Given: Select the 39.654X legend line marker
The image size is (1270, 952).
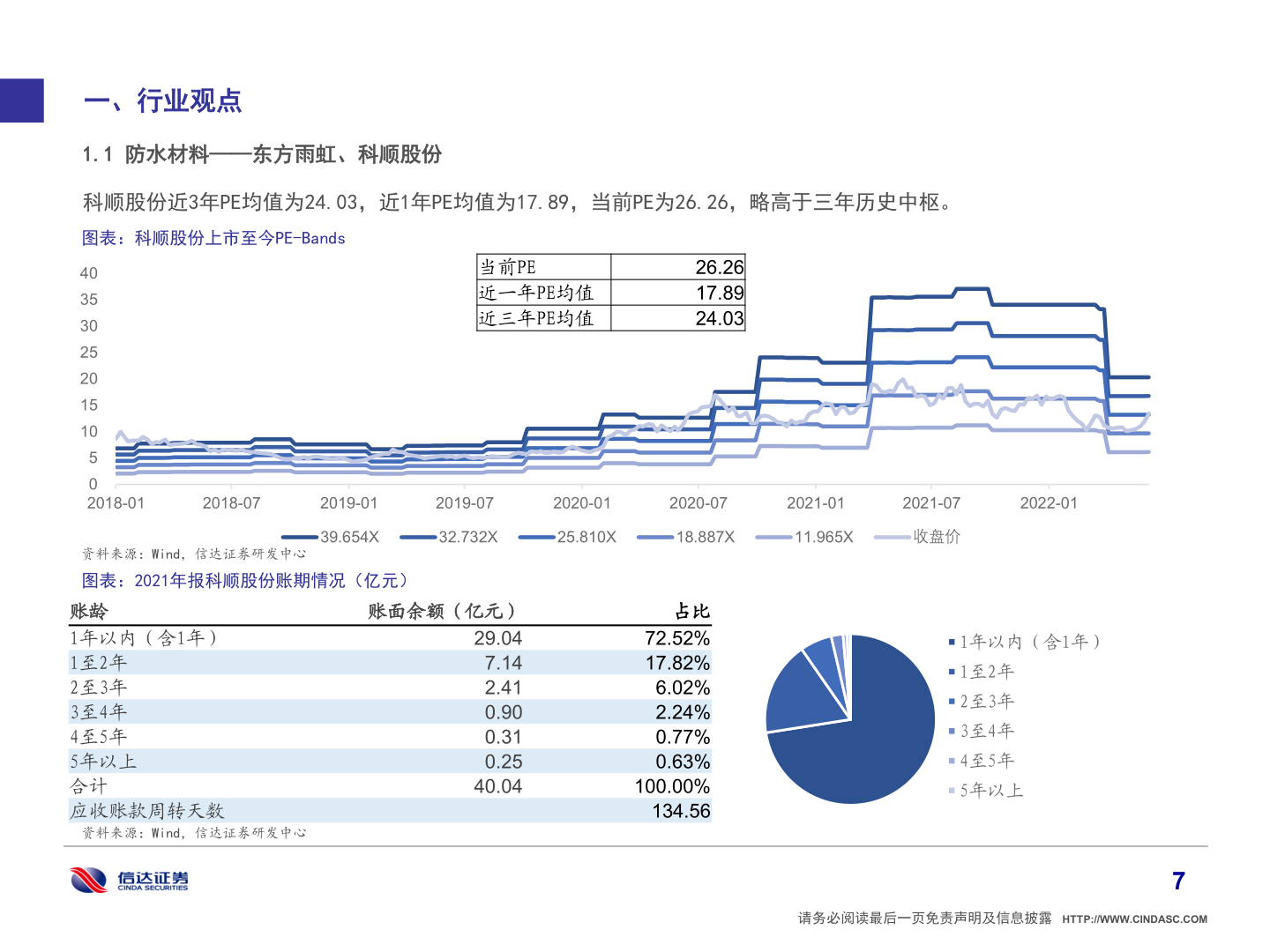Looking at the screenshot, I should 299,537.
